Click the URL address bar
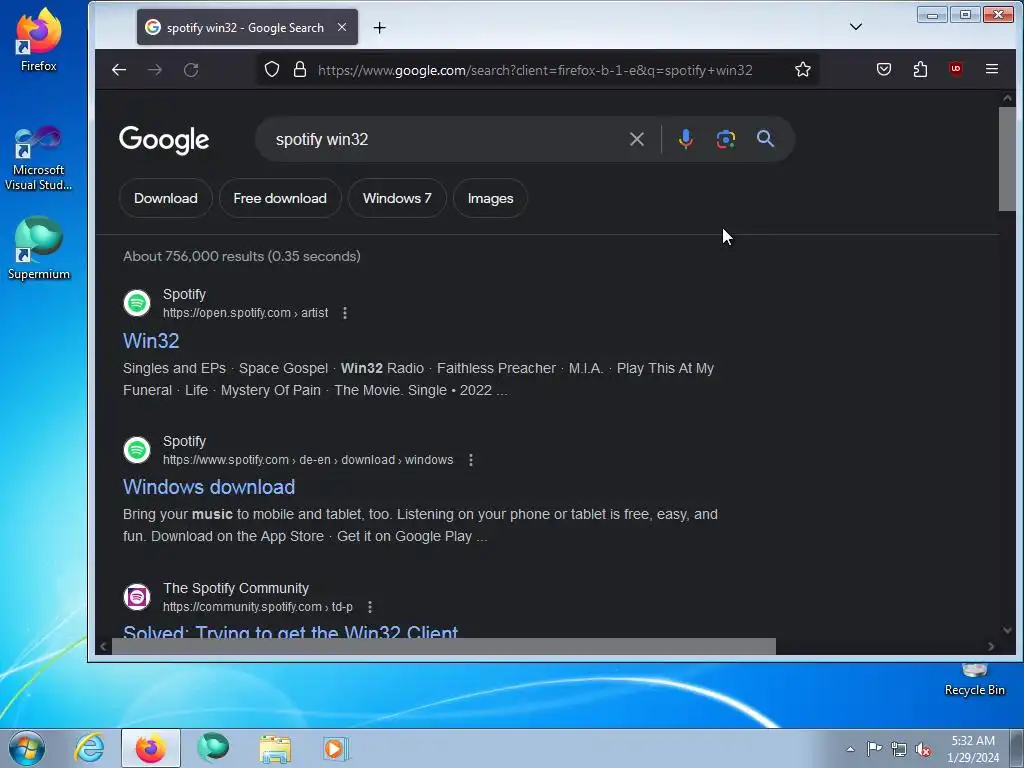 (535, 70)
